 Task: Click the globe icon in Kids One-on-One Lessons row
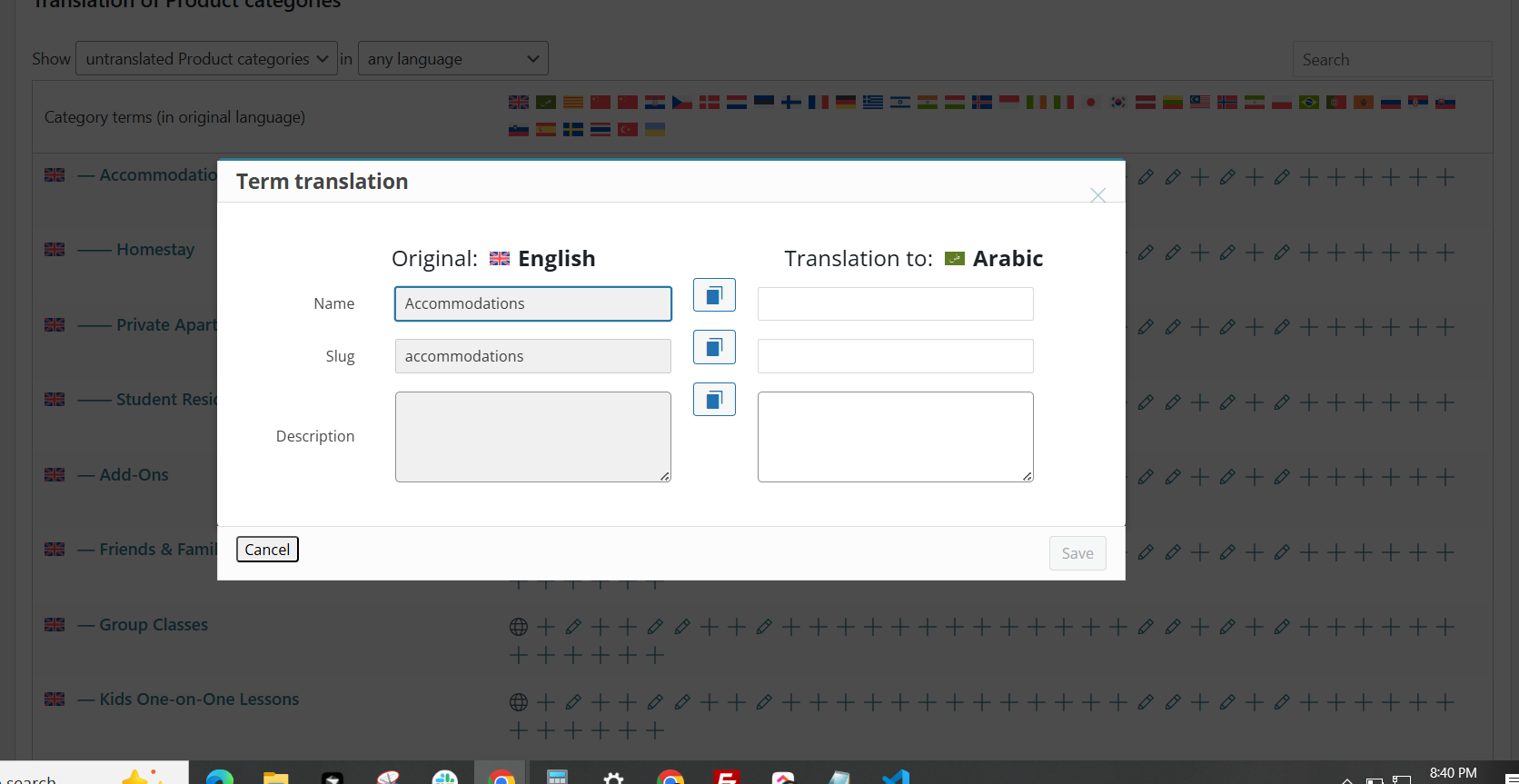click(x=519, y=702)
